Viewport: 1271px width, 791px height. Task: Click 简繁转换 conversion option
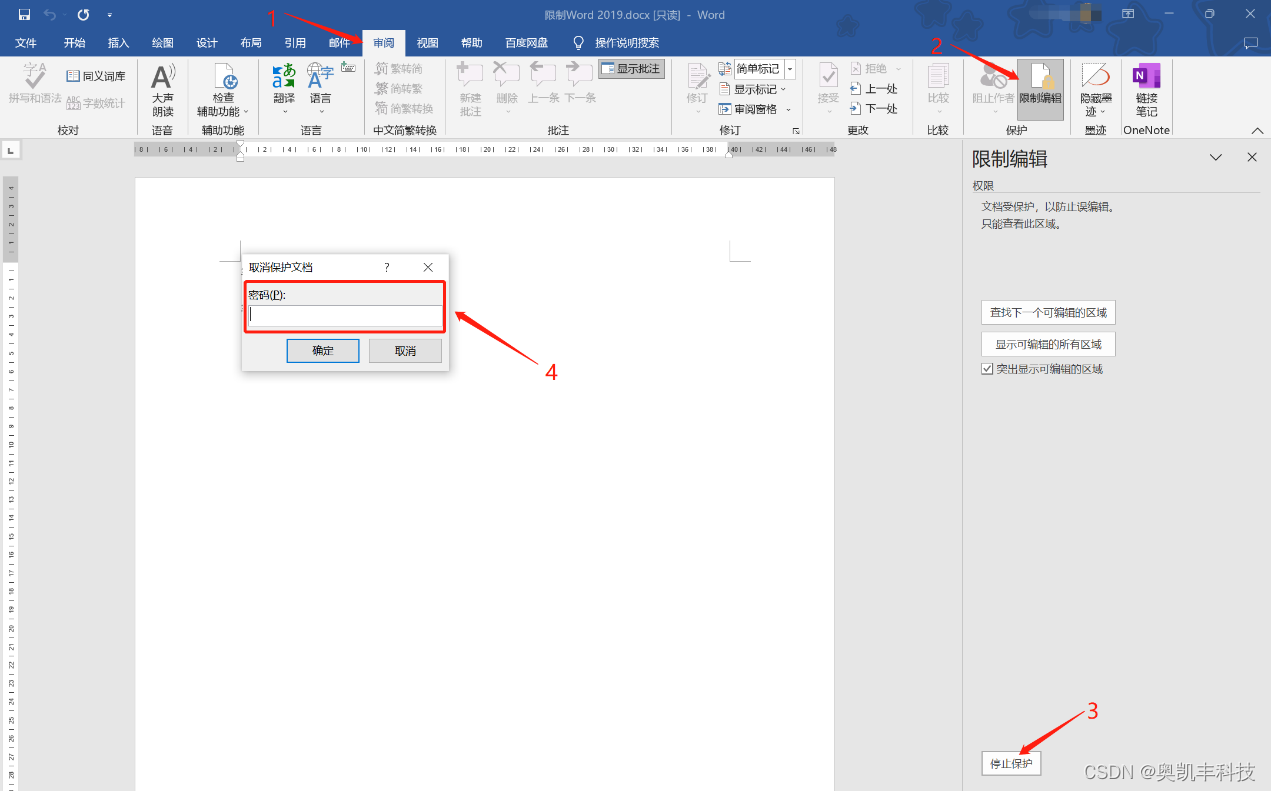[404, 108]
